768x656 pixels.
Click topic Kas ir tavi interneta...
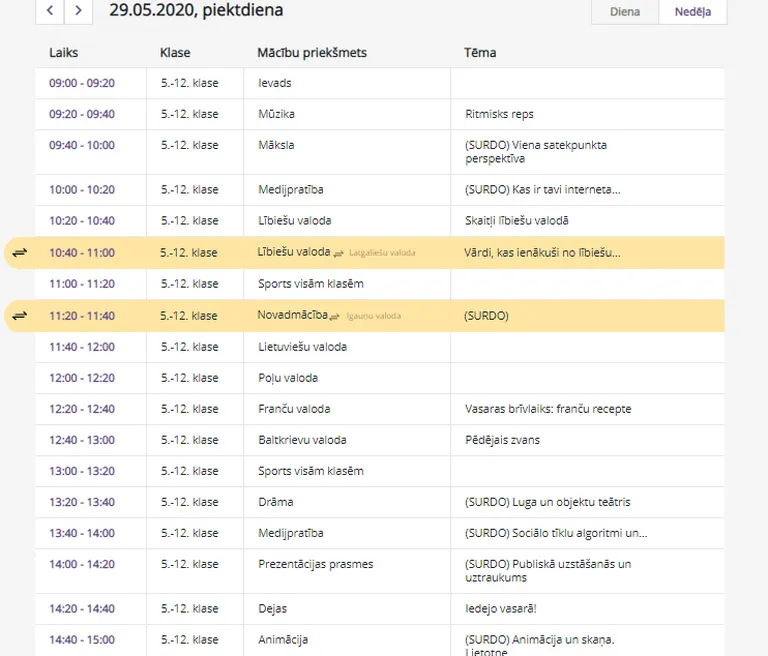[543, 190]
